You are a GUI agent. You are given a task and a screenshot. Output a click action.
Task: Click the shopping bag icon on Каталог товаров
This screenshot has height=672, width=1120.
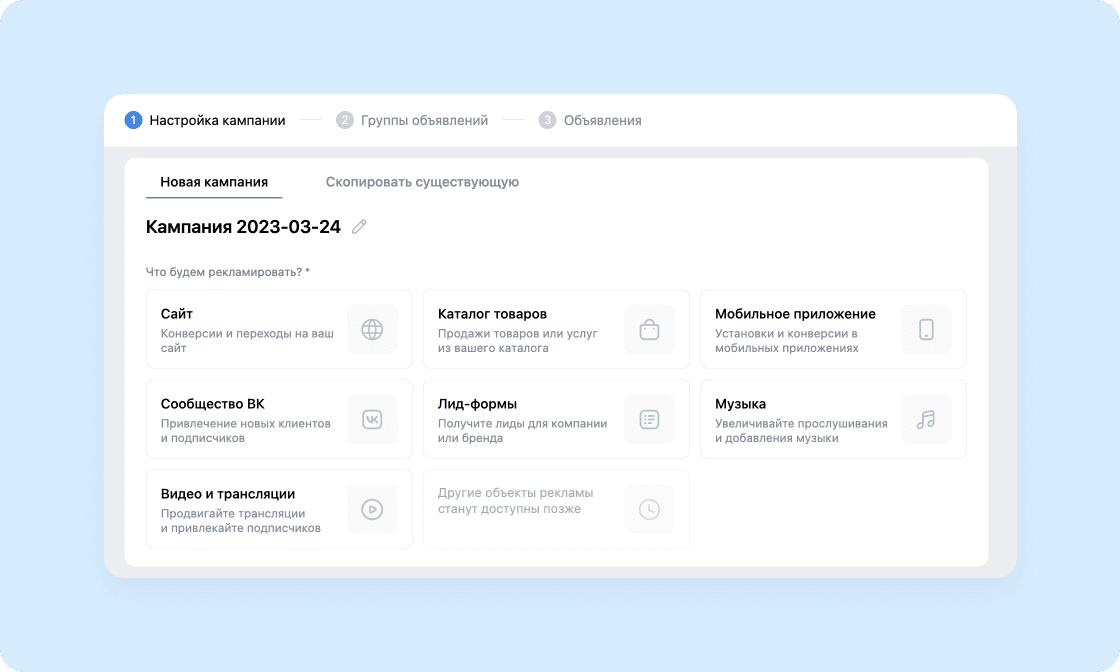click(x=649, y=329)
